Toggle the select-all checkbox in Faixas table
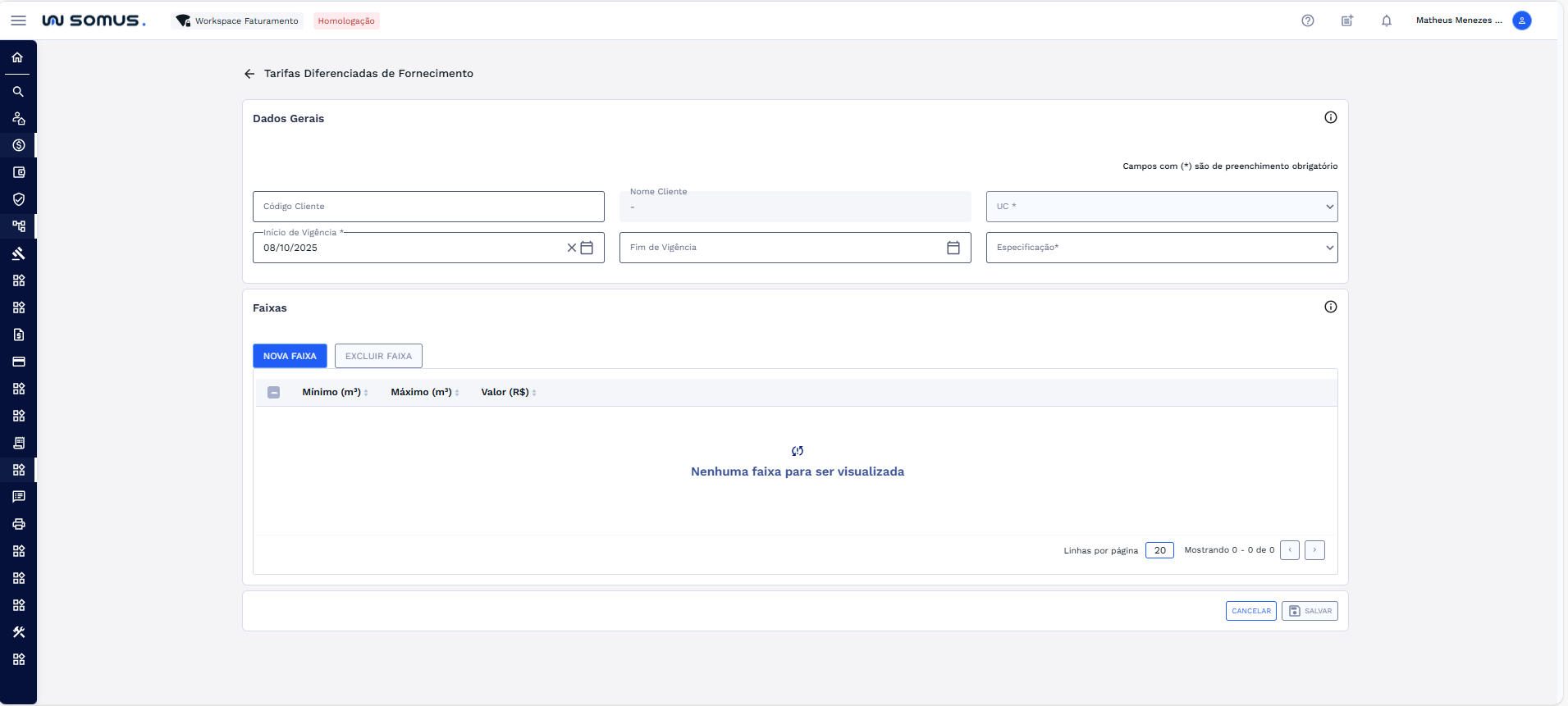Screen dimensions: 1568x706 [274, 393]
